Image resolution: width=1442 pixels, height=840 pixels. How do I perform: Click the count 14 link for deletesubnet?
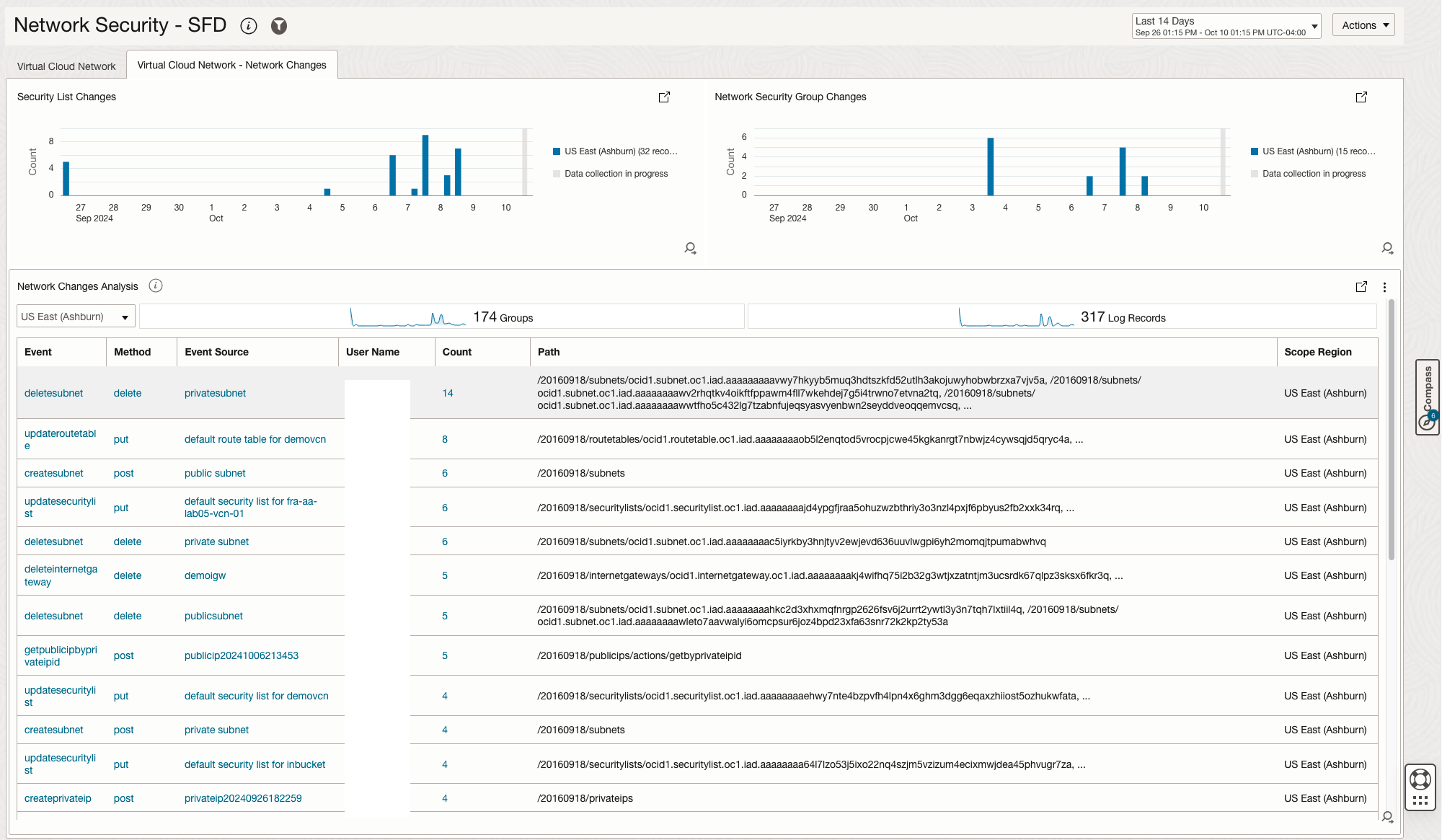448,393
